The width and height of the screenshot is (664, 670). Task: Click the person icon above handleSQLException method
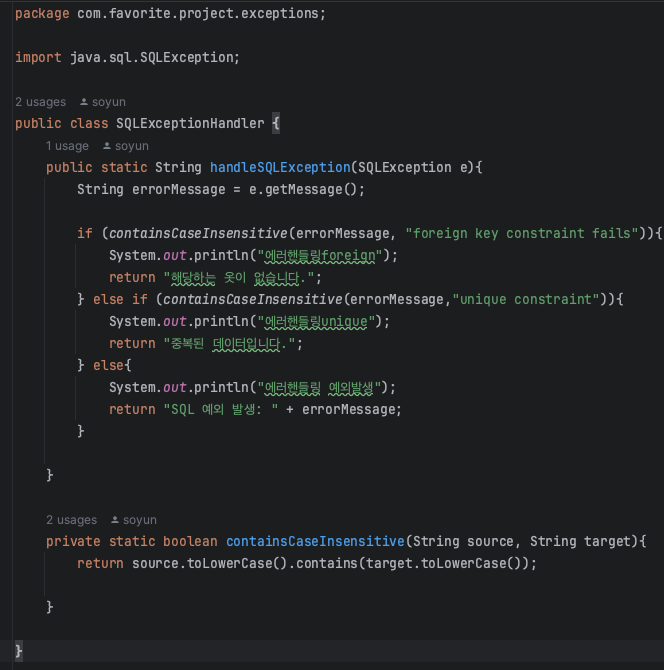[107, 146]
